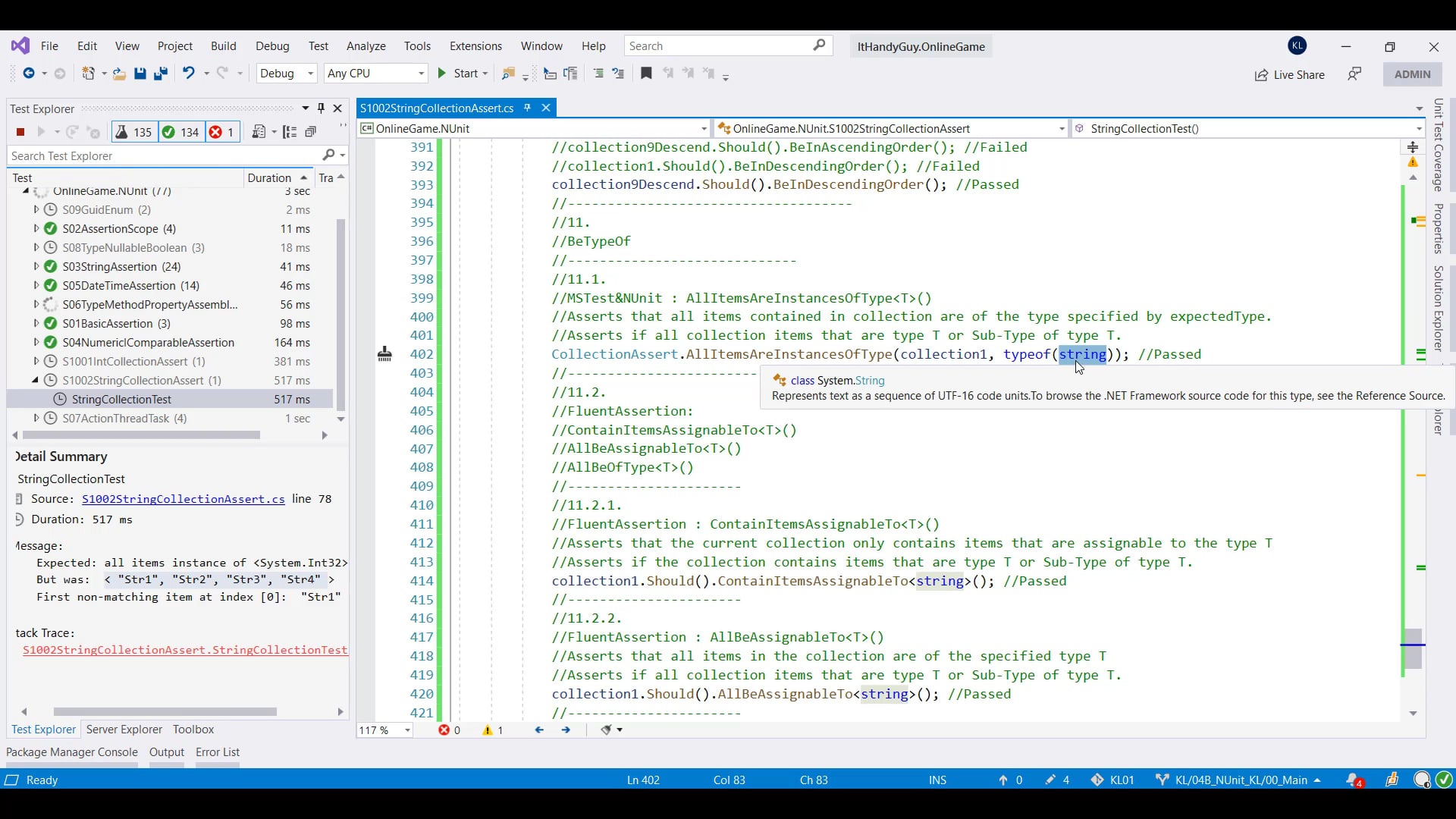Toggle the total tests filter showing 135
This screenshot has height=819, width=1456.
coord(133,132)
